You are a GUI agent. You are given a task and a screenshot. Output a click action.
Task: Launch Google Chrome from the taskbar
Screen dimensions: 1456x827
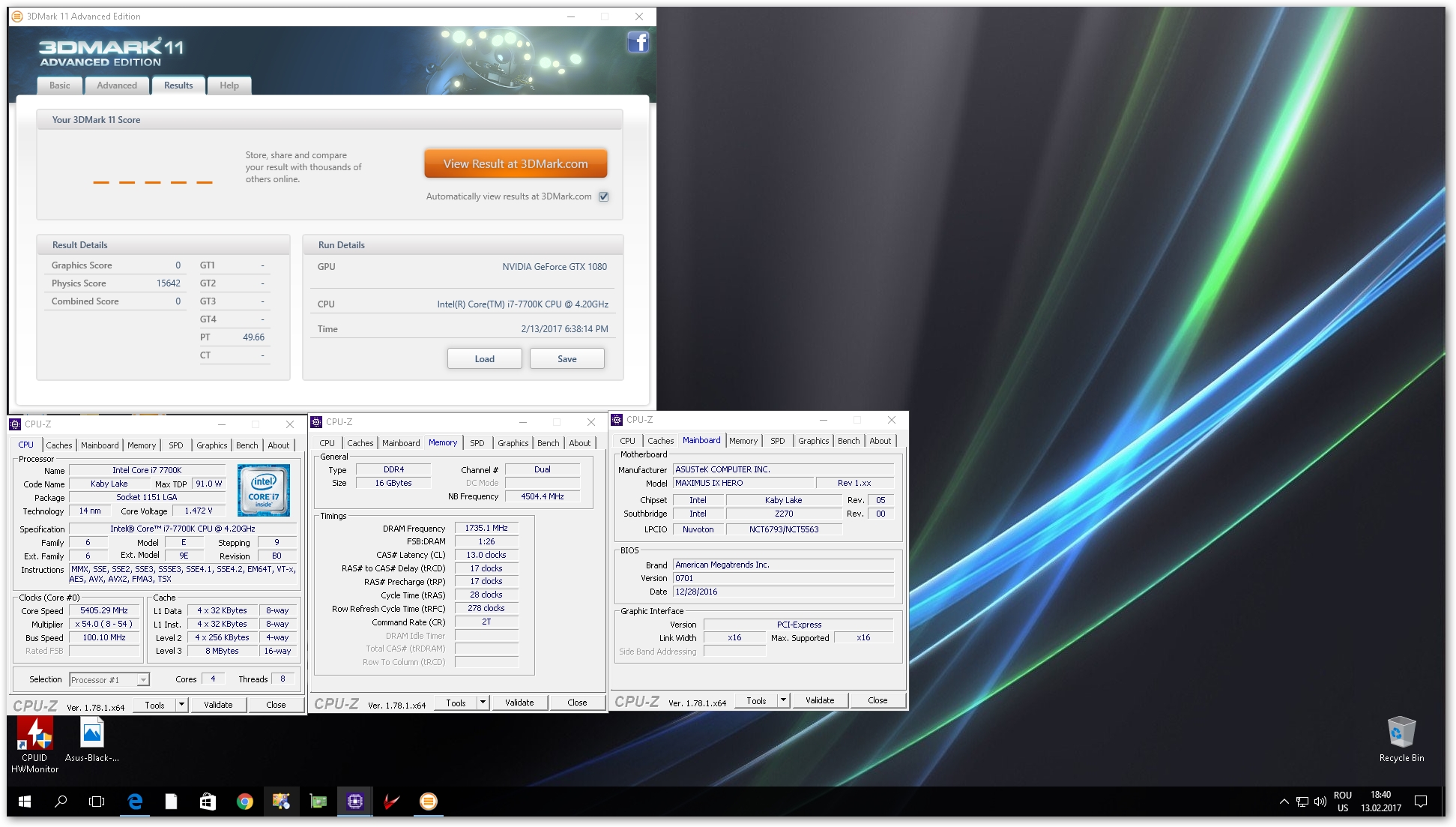(x=244, y=802)
